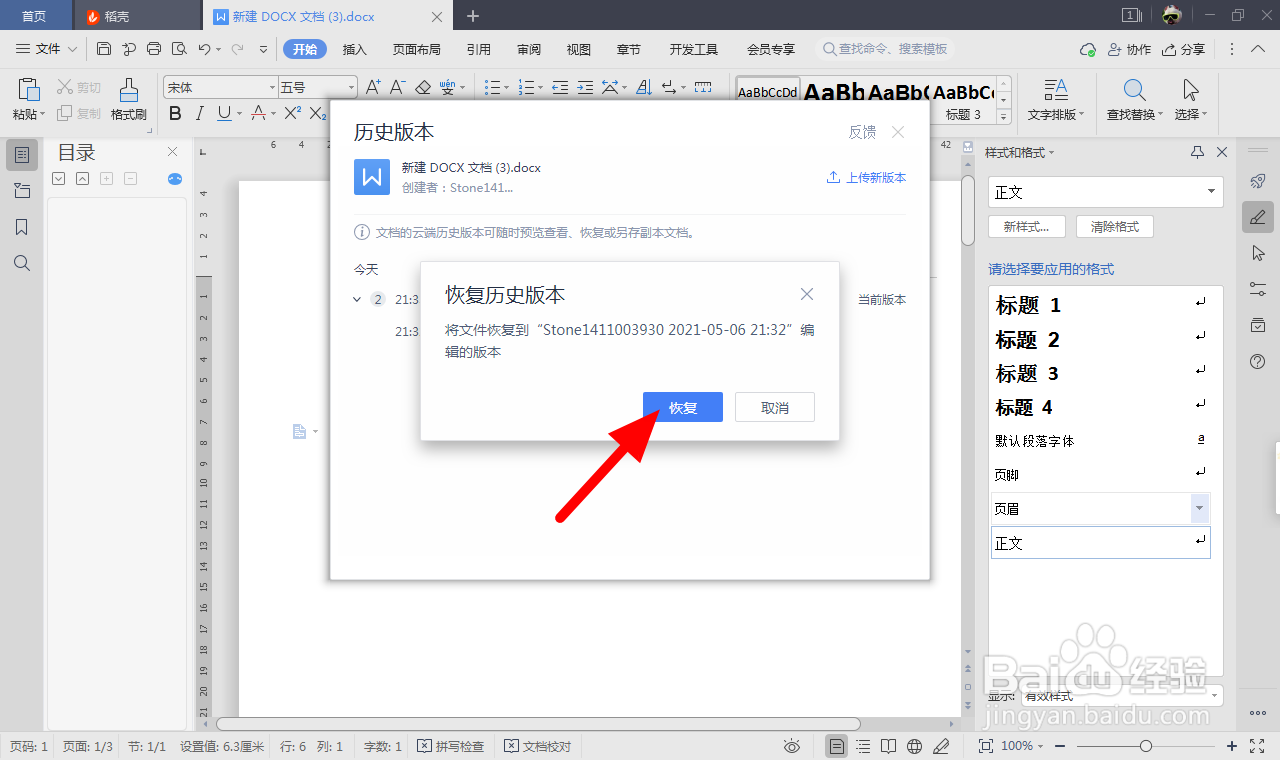Toggle bold formatting
1280x760 pixels.
[175, 113]
